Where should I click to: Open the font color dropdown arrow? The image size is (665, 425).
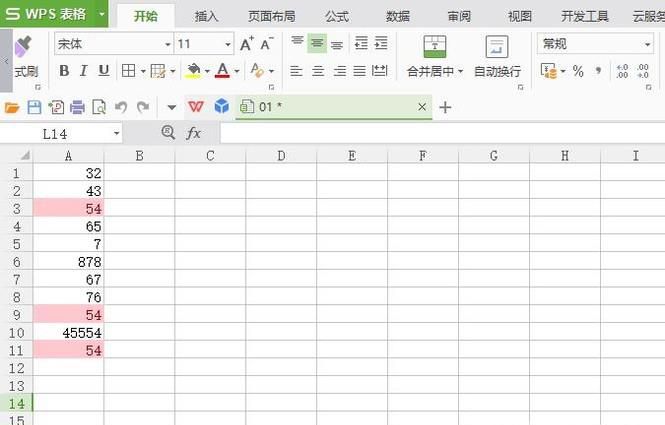tap(237, 71)
